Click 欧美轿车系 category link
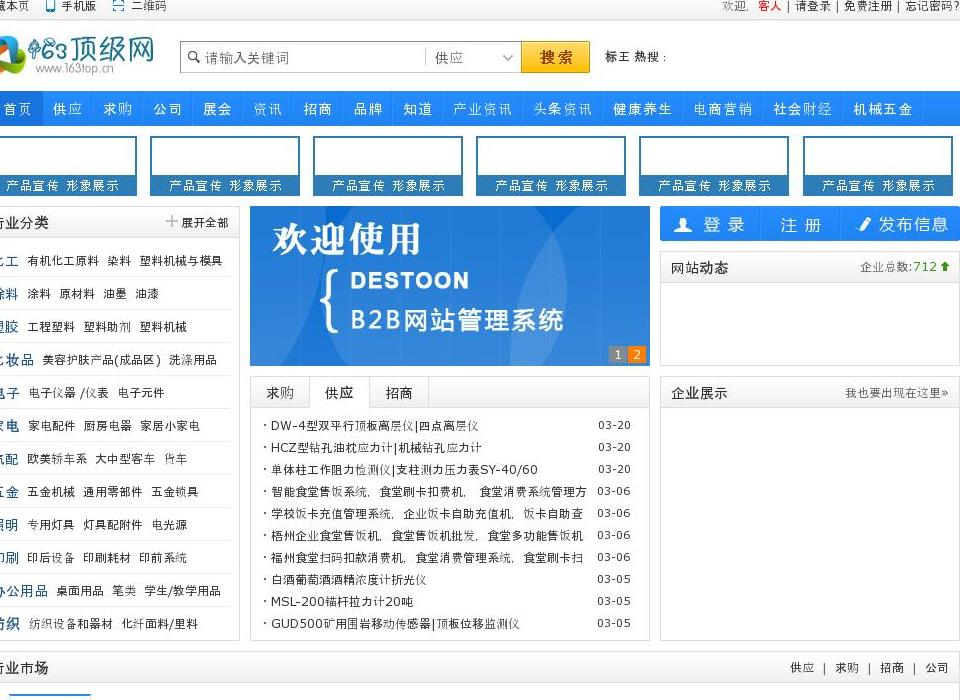 [57, 459]
